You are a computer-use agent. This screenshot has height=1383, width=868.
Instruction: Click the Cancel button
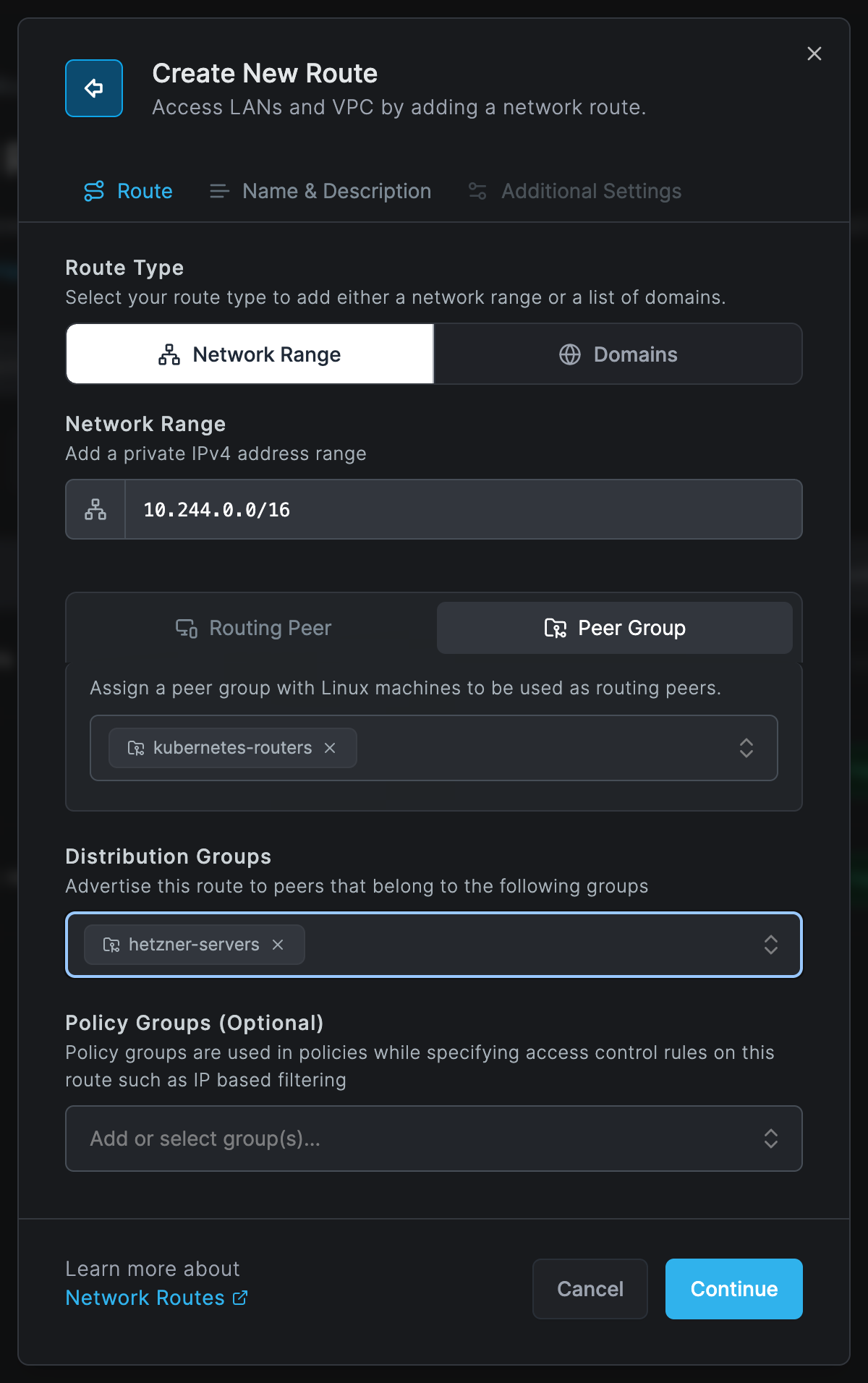click(x=590, y=1289)
